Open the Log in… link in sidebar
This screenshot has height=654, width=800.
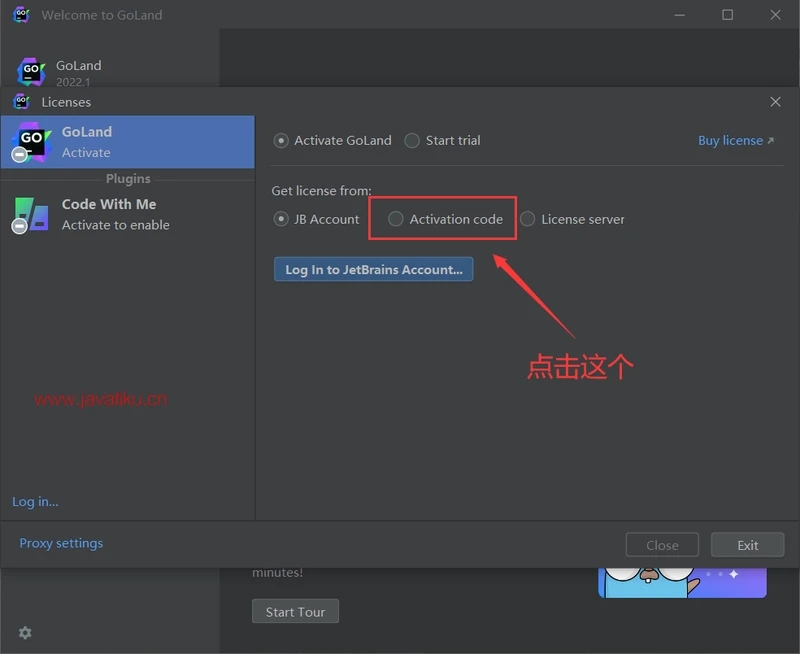(35, 502)
